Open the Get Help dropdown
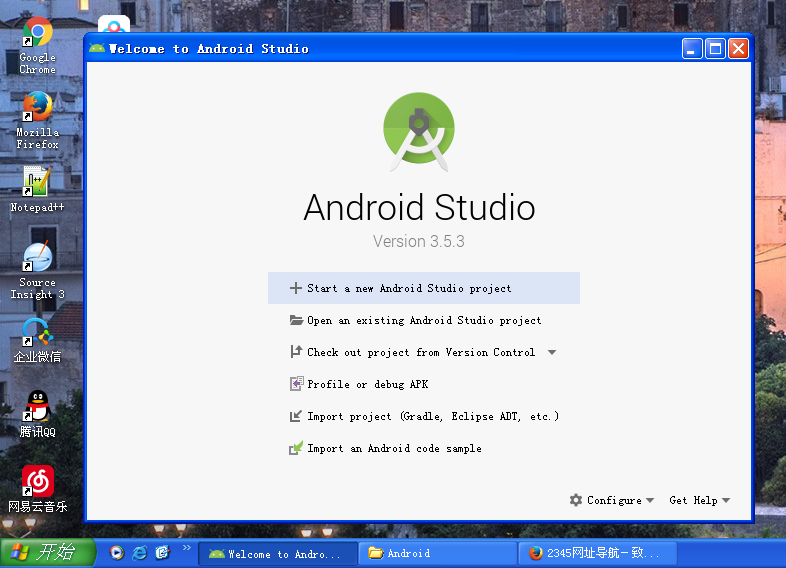The image size is (786, 568). (x=699, y=500)
